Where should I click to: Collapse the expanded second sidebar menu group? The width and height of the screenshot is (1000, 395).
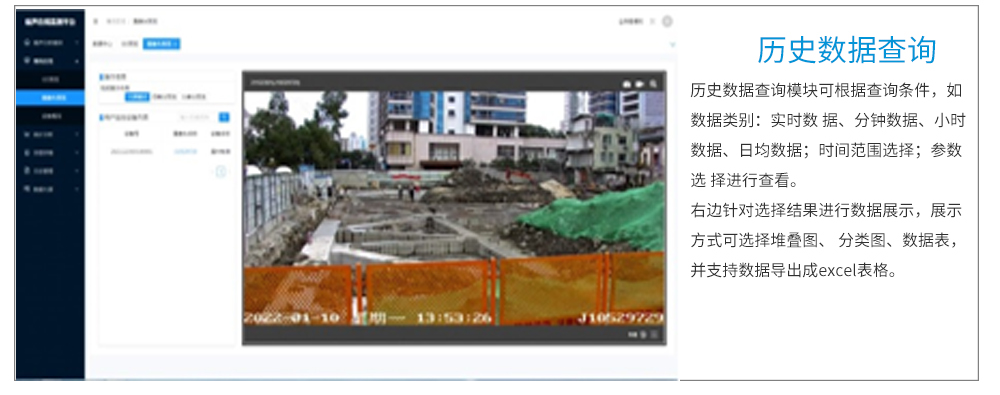(x=50, y=61)
